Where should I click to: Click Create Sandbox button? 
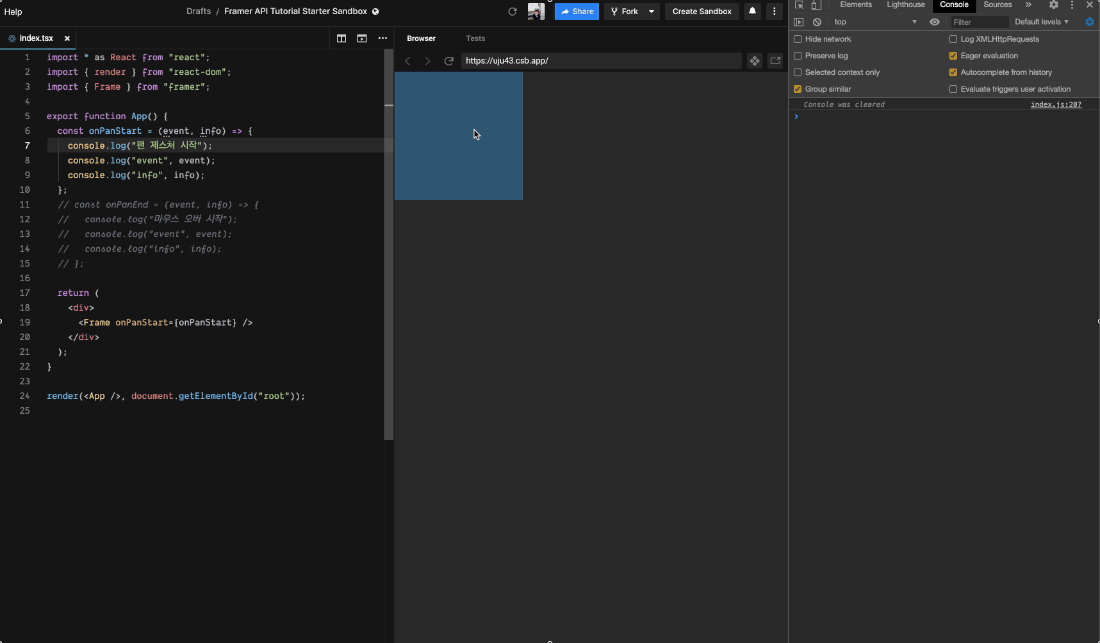[x=702, y=11]
